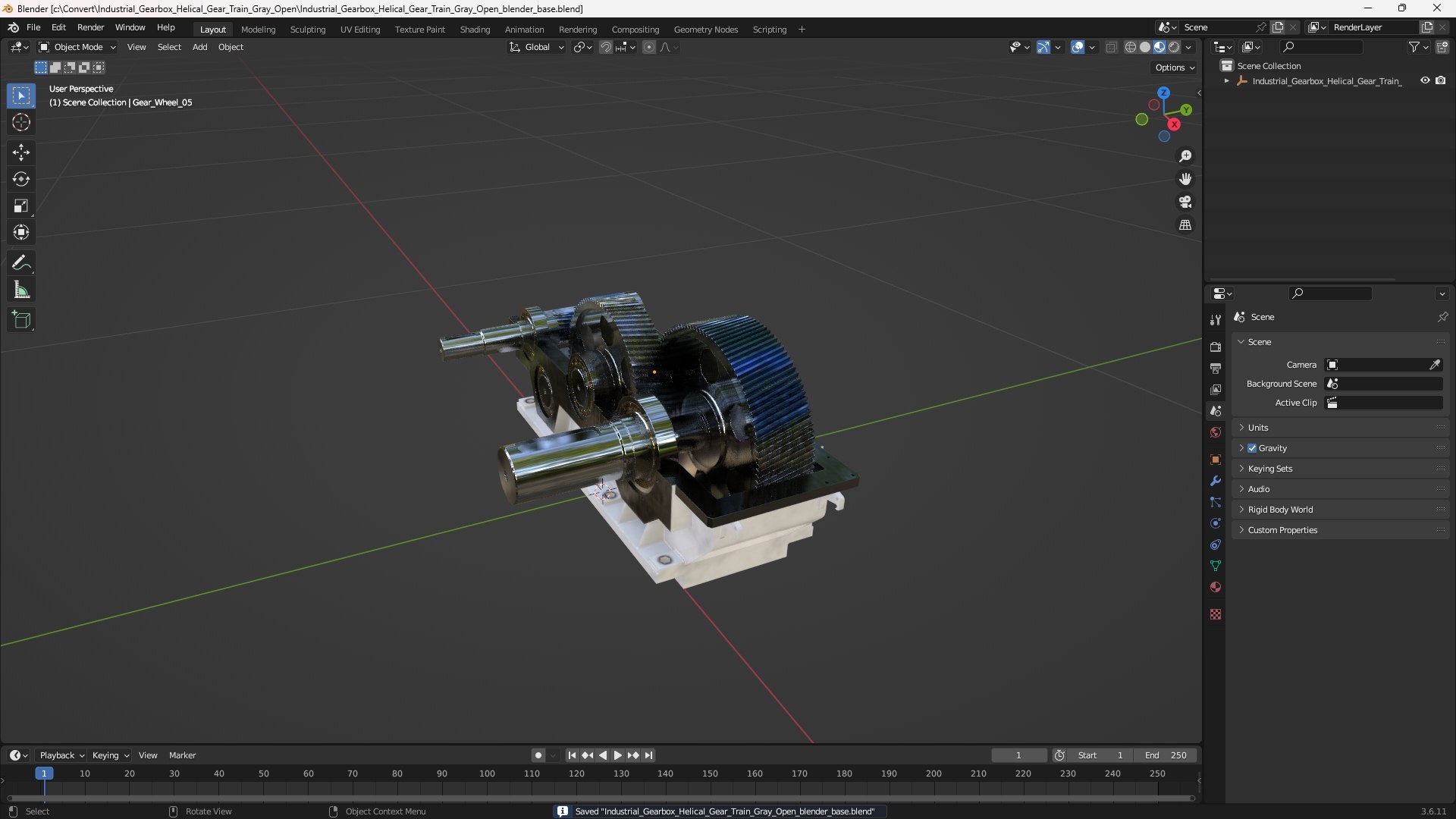Viewport: 1456px width, 819px height.
Task: Open the Playback dropdown in timeline
Action: [61, 755]
